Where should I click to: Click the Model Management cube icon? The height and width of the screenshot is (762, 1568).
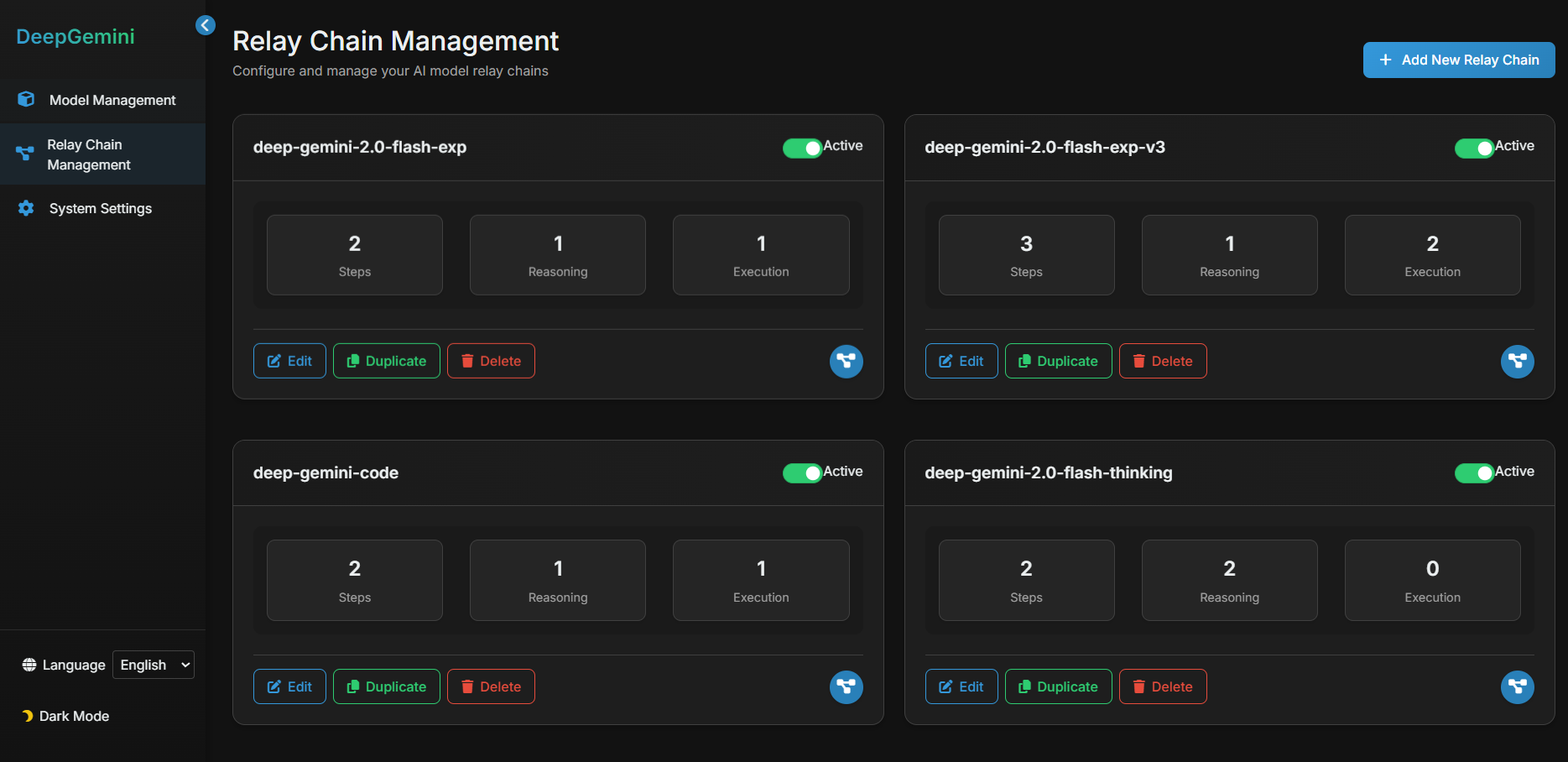coord(26,100)
